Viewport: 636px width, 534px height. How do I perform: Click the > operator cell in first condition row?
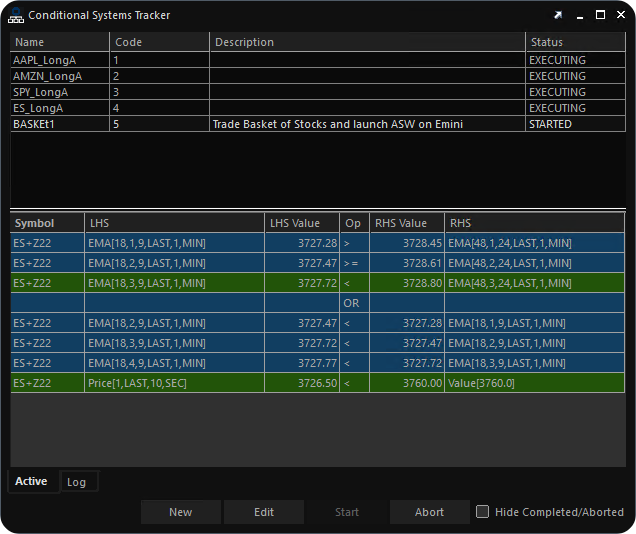355,243
